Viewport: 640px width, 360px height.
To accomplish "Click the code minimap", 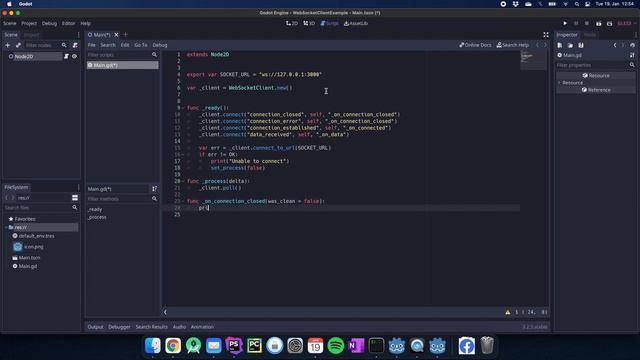I will coord(533,60).
